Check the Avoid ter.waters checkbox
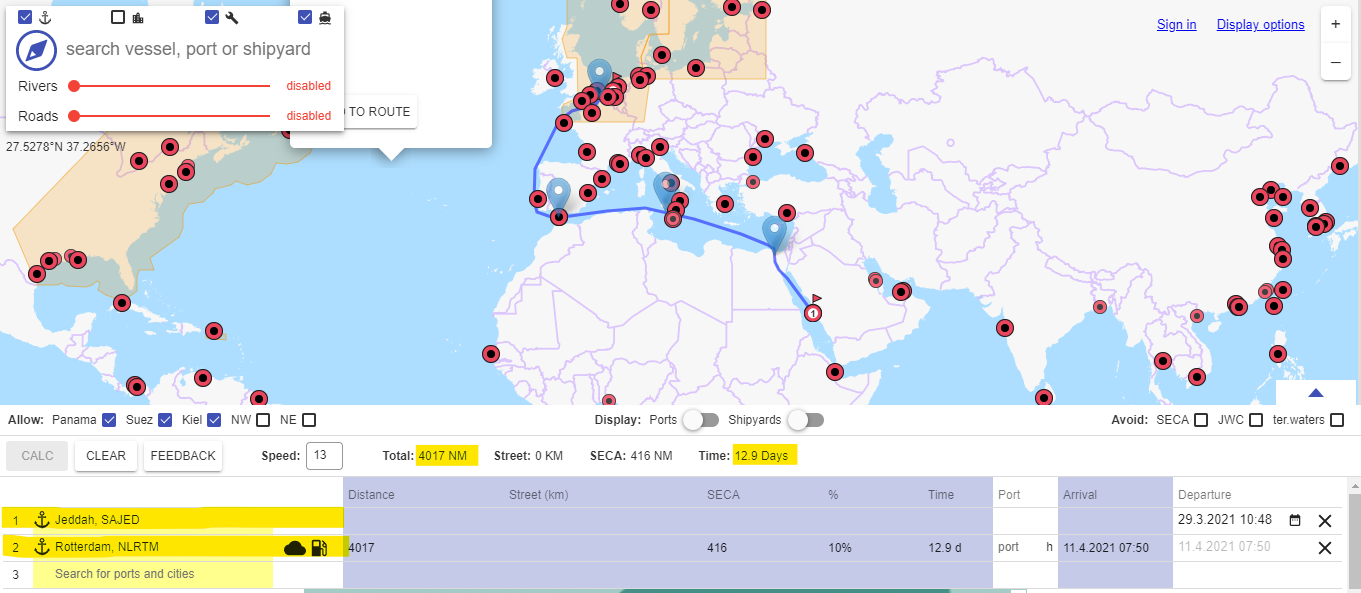Screen dimensions: 1361x593 pos(1337,420)
